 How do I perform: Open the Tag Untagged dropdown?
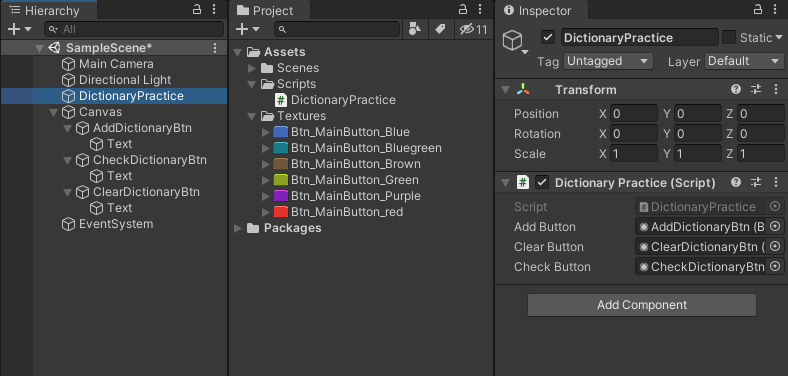(x=608, y=61)
